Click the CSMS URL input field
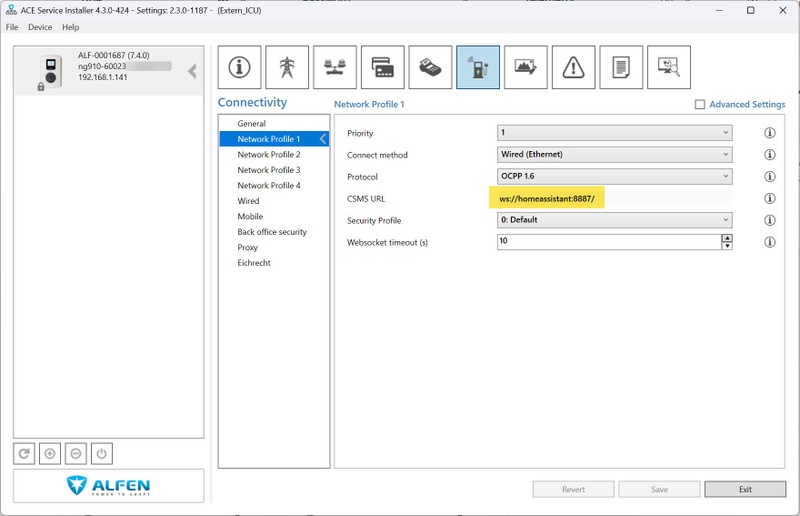The image size is (800, 516). tap(615, 199)
